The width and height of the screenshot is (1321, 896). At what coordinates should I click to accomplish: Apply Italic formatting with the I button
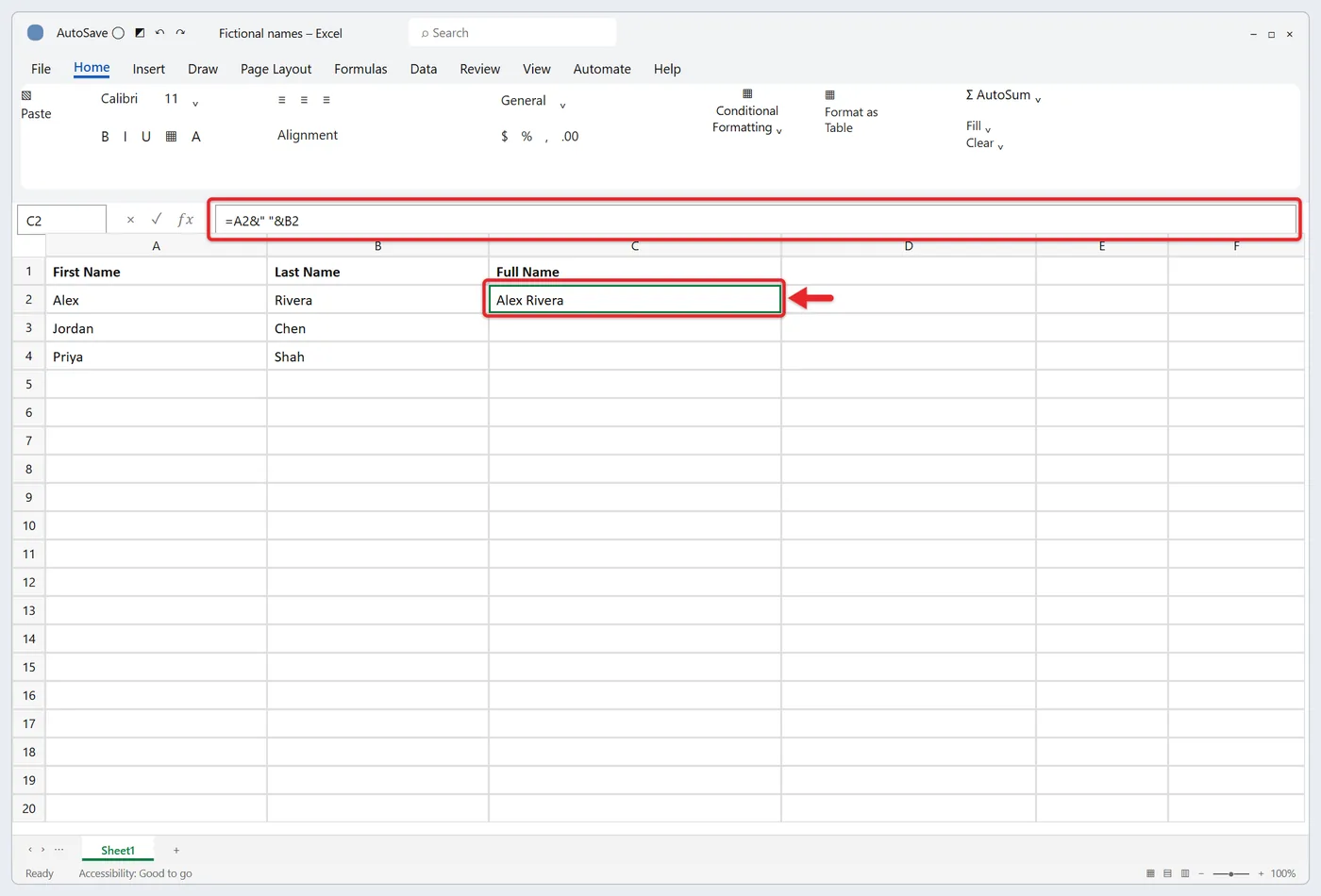pos(125,137)
